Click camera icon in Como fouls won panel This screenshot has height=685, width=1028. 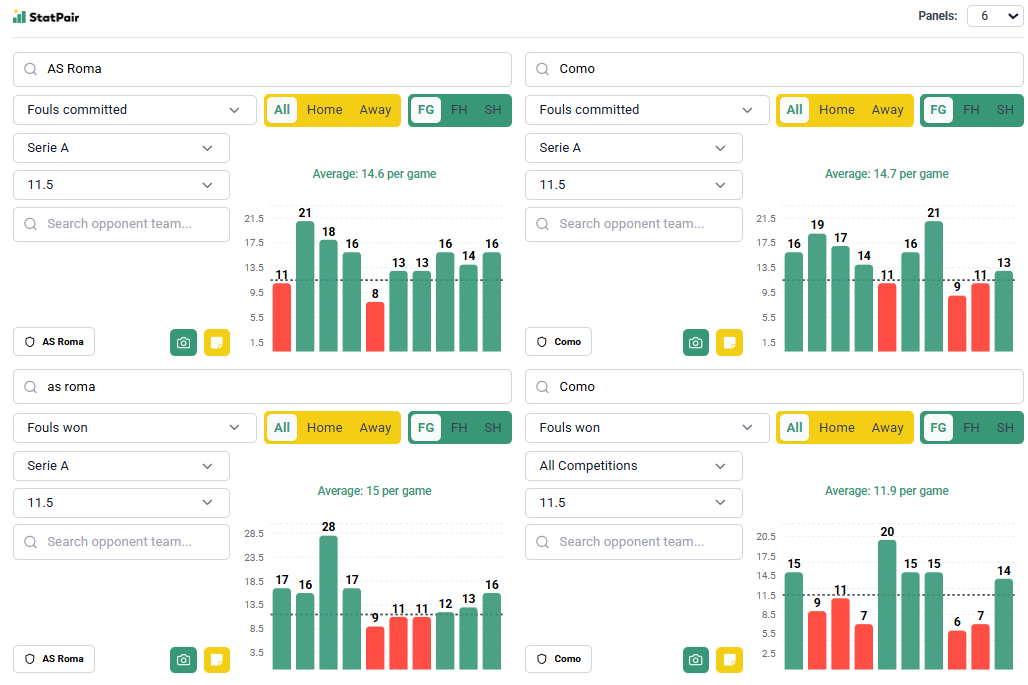coord(695,660)
